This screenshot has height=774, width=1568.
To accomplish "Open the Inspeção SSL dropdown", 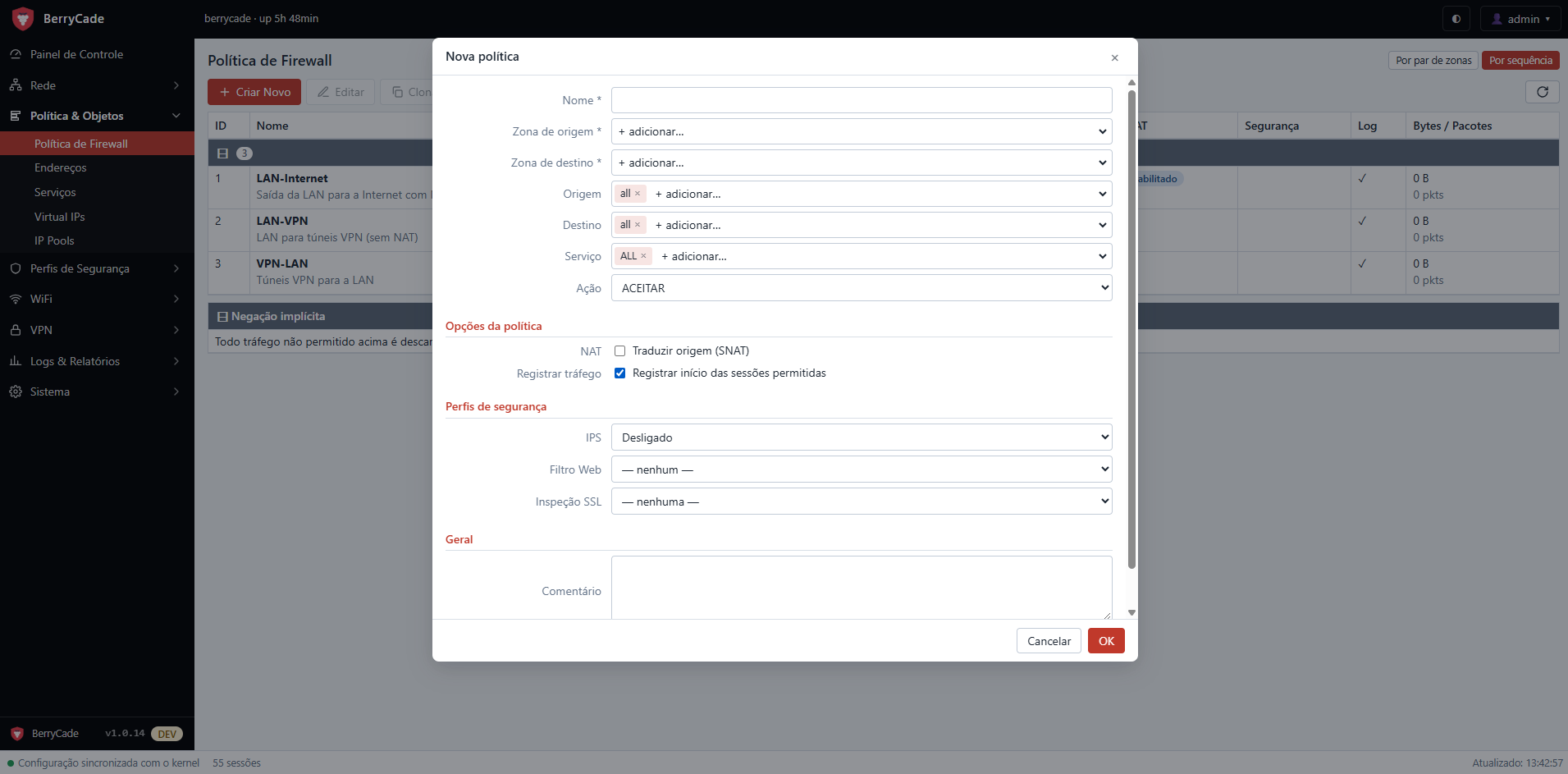I will [862, 501].
